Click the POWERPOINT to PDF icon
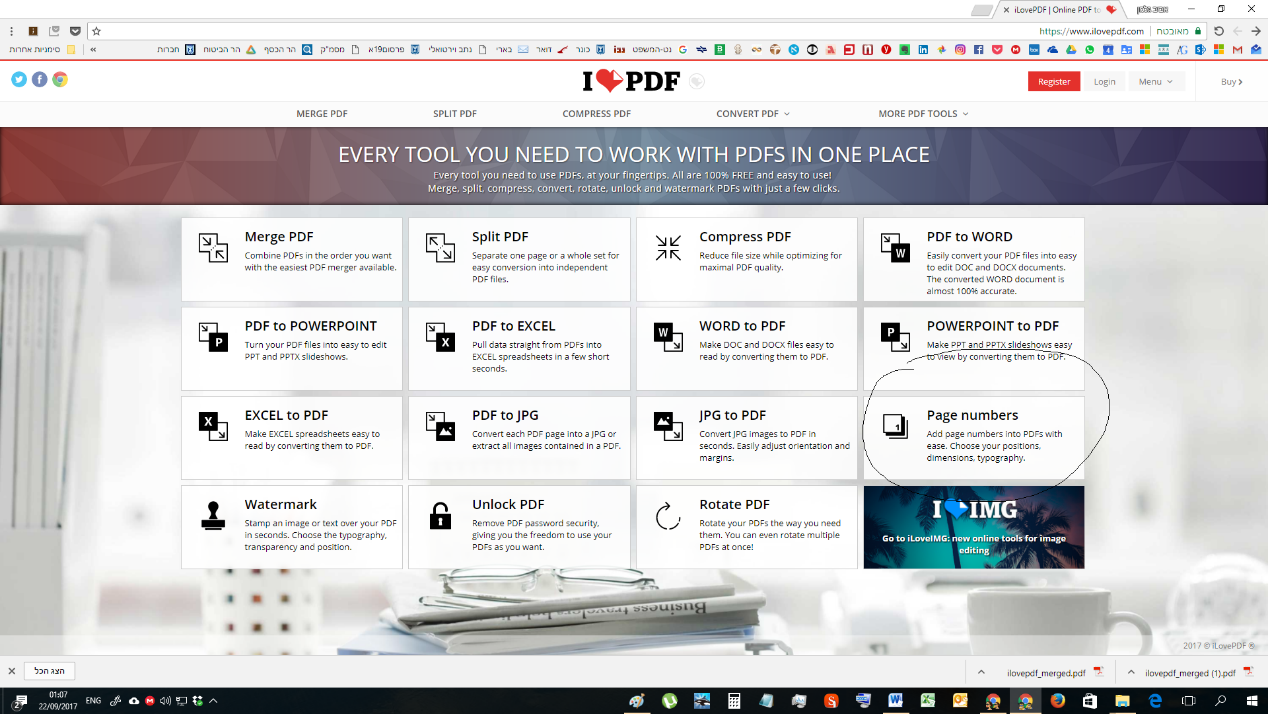This screenshot has height=714, width=1268. tap(895, 335)
